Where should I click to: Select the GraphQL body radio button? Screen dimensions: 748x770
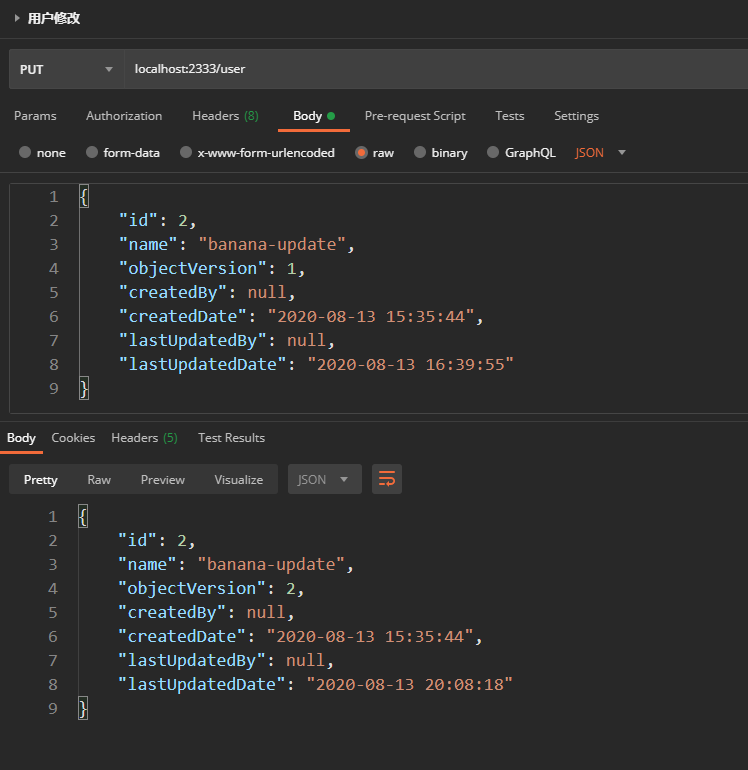[493, 153]
